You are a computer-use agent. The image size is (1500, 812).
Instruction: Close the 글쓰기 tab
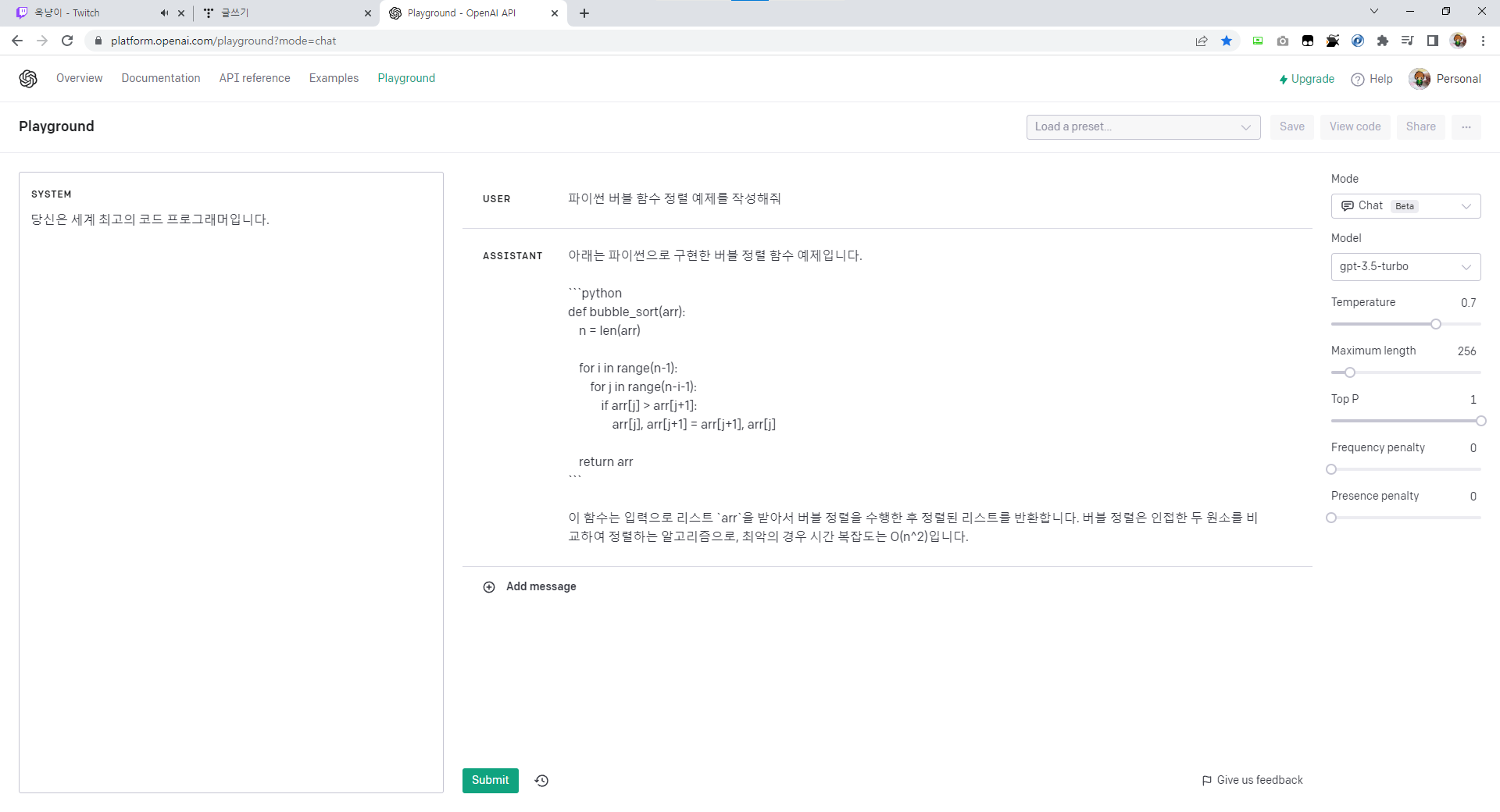click(x=368, y=13)
